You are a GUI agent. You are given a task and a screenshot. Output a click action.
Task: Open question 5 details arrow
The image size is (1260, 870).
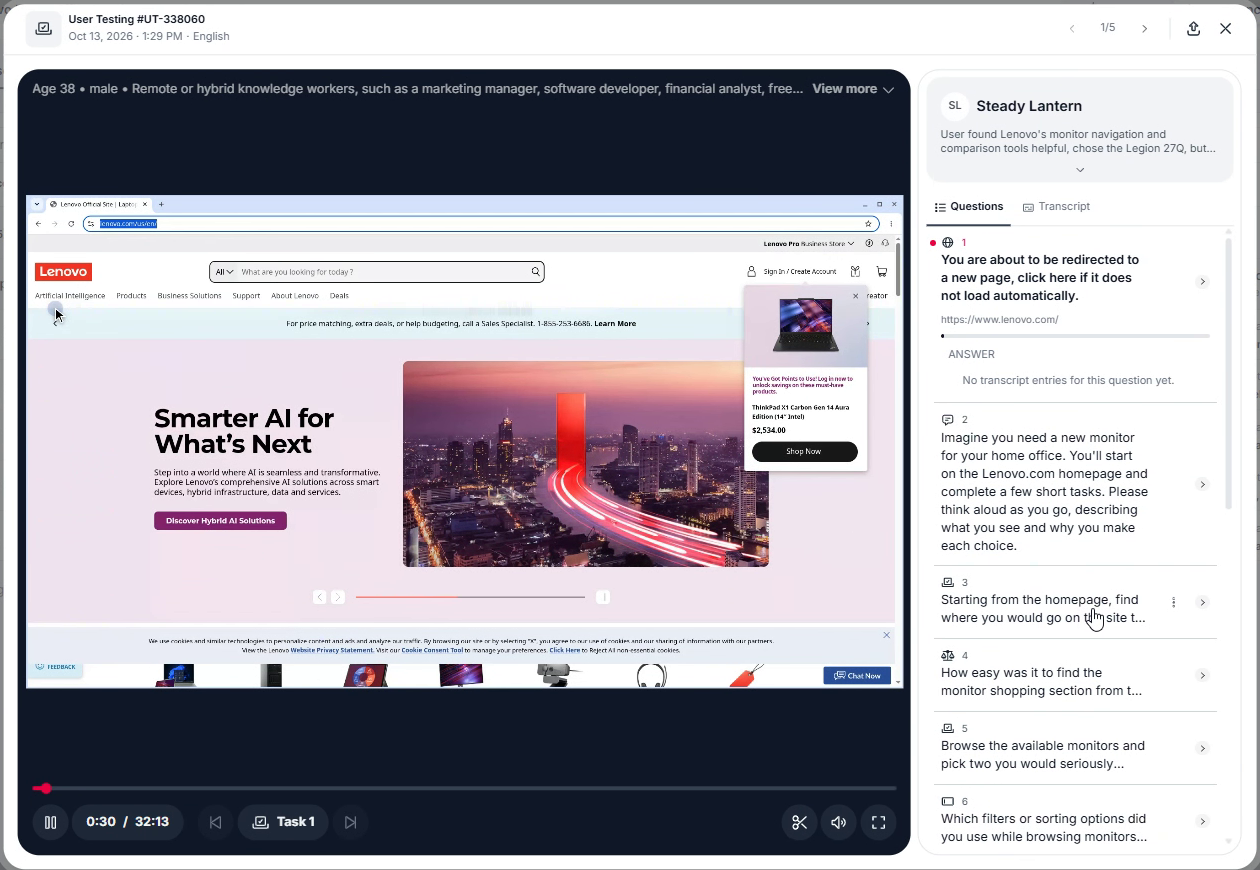[1202, 748]
